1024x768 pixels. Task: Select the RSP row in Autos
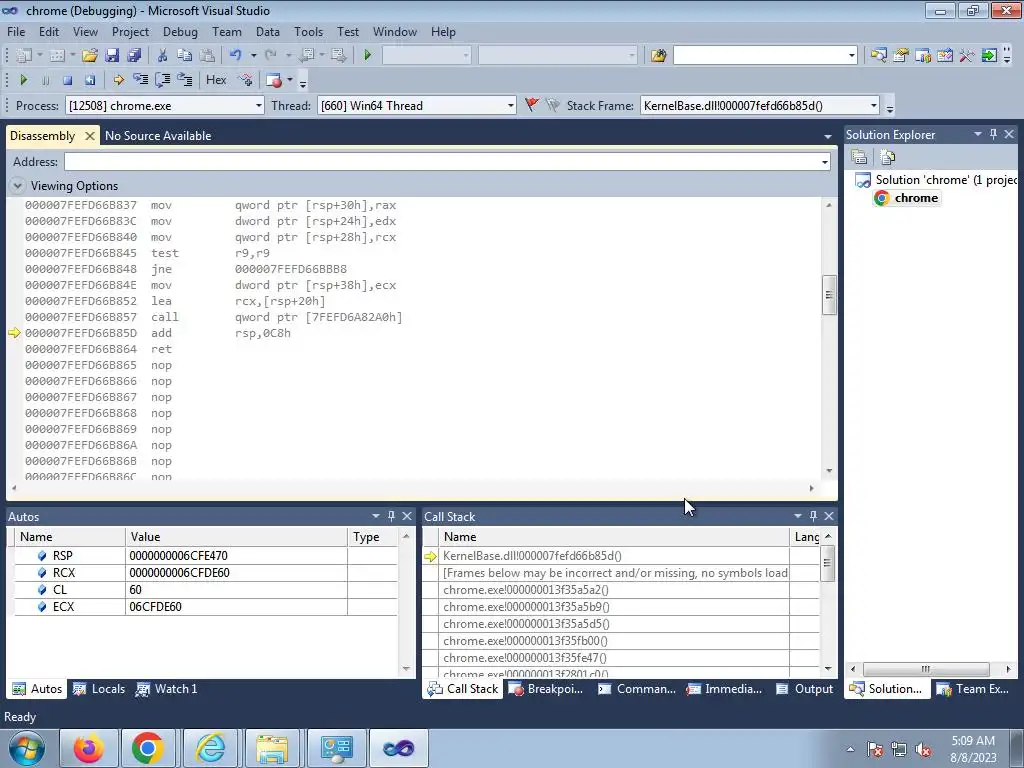coord(205,556)
